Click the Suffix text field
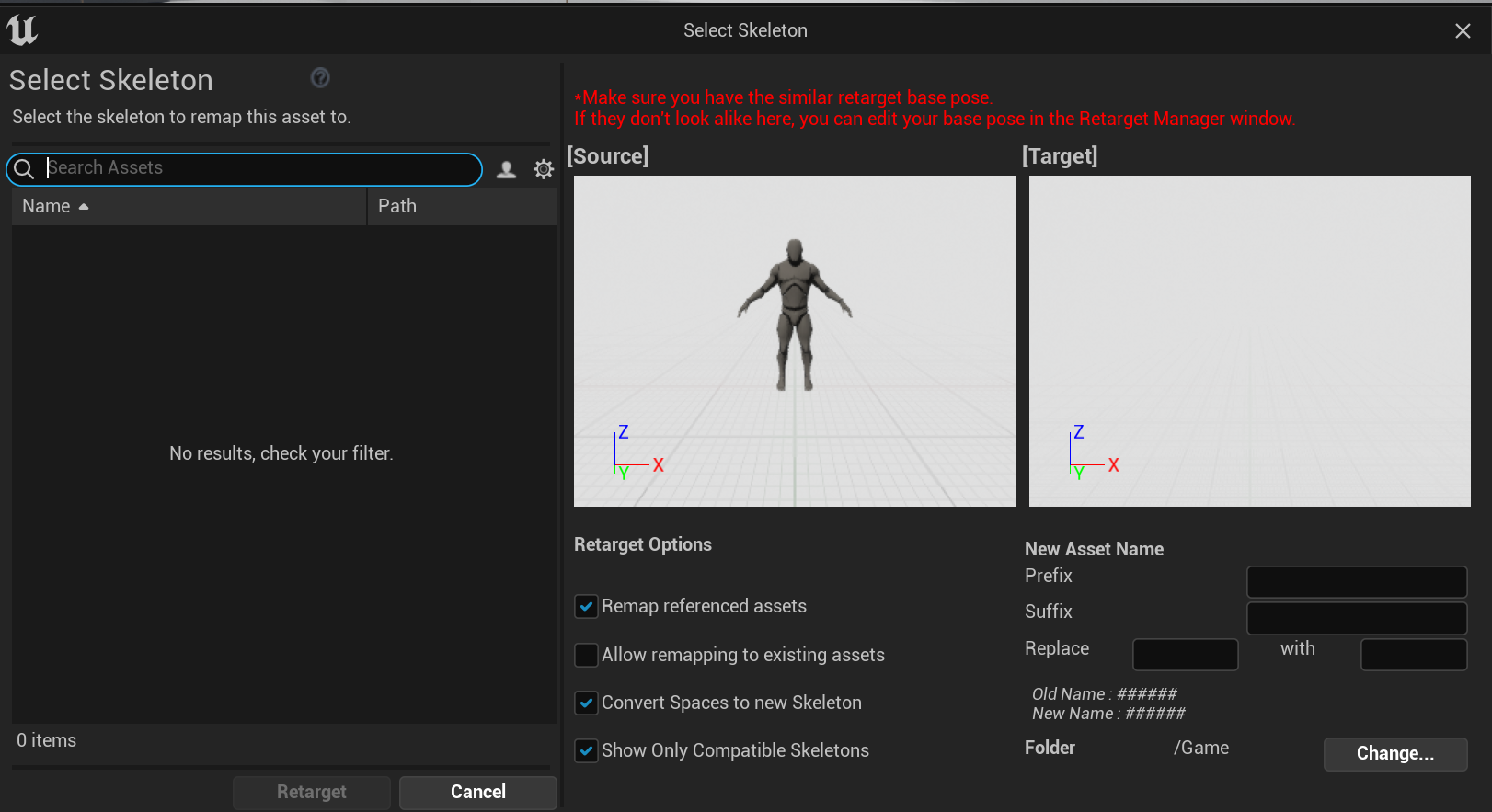The height and width of the screenshot is (812, 1492). click(x=1356, y=618)
